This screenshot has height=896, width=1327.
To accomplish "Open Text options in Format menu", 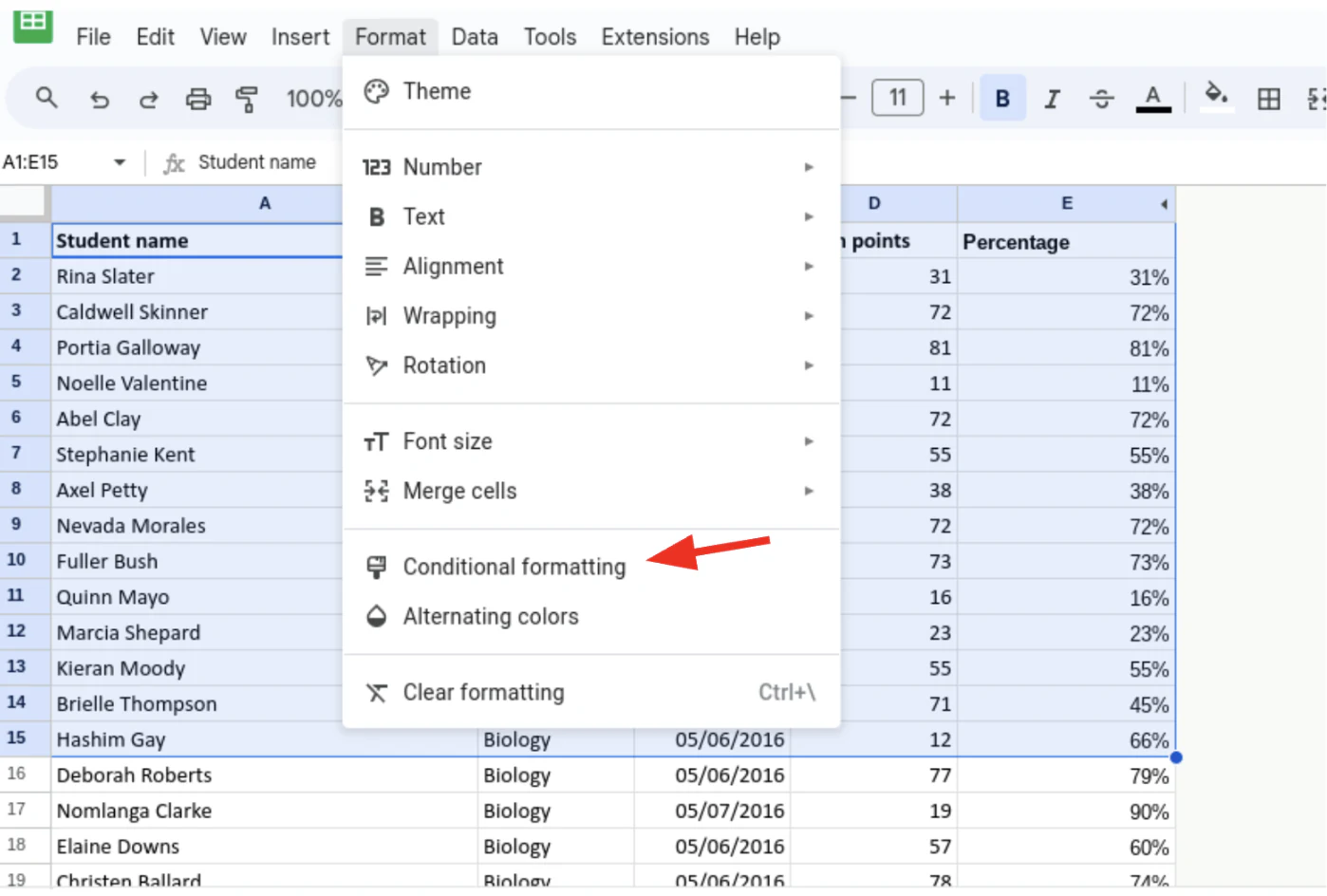I will click(x=591, y=216).
